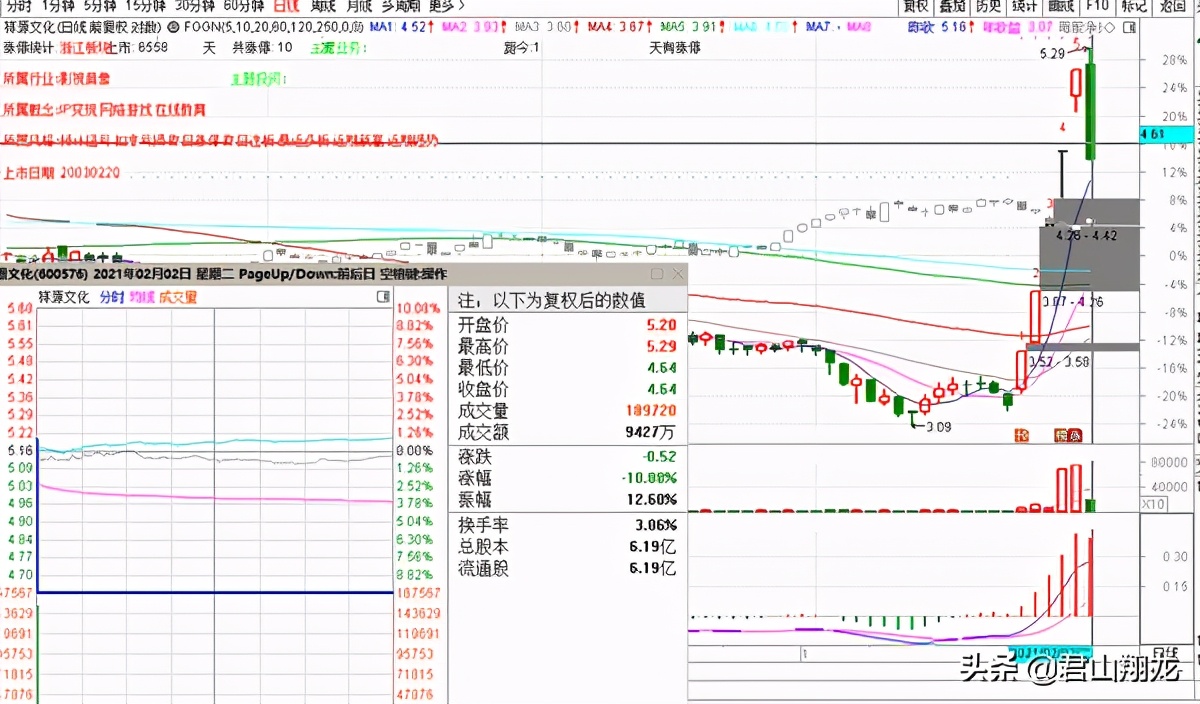Image resolution: width=1200 pixels, height=704 pixels.
Task: Click the 天阁涨停 label
Action: pyautogui.click(x=675, y=47)
